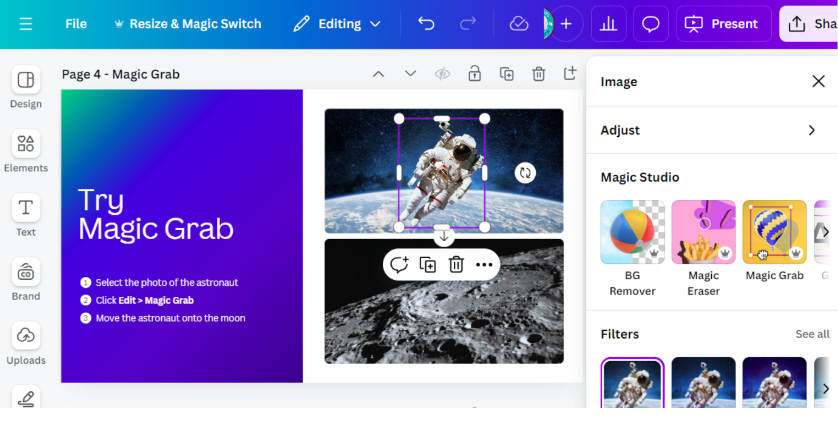Screen dimensions: 838x424
Task: Select 'Move the astronaut onto the moon' text
Action: 170,318
